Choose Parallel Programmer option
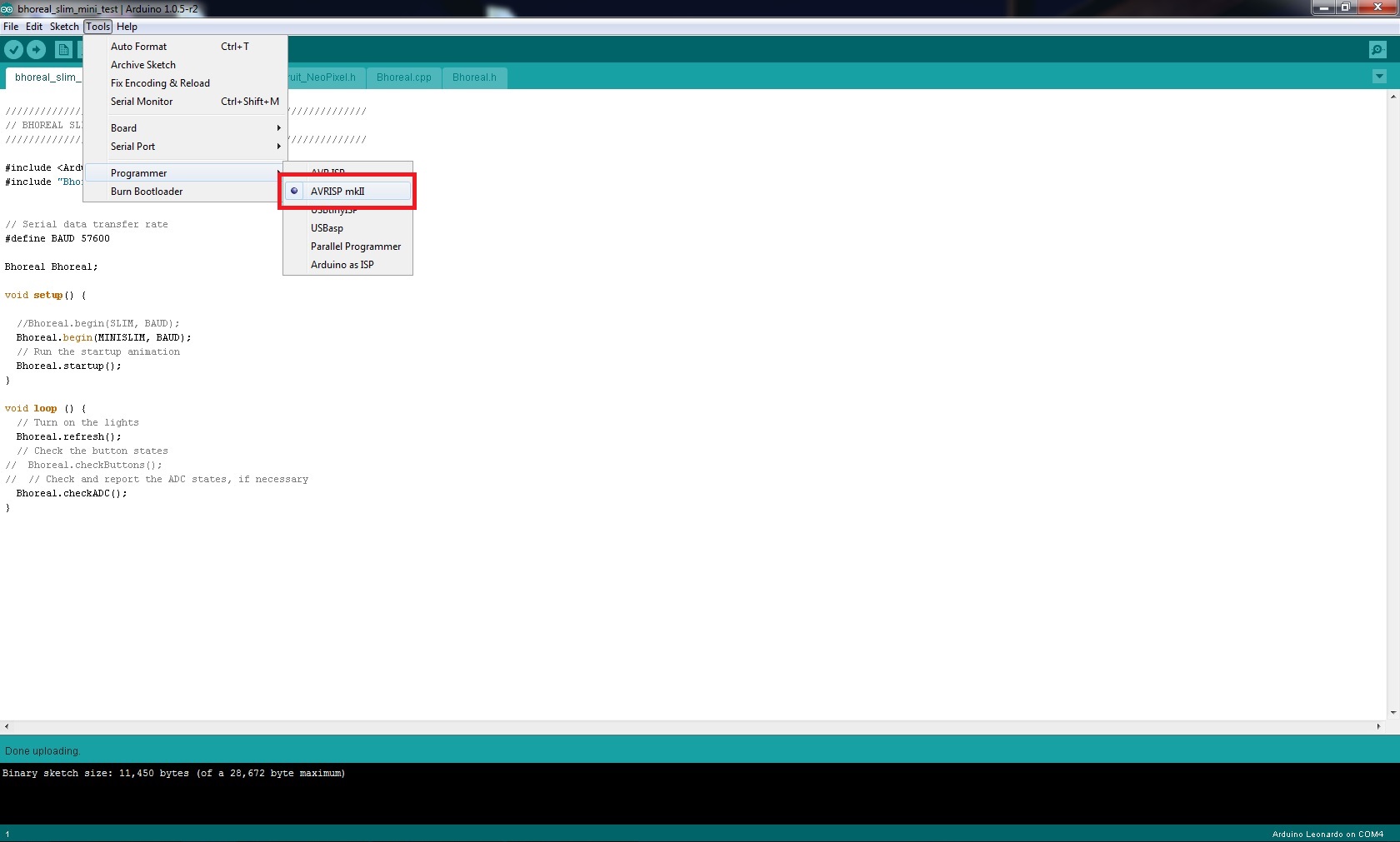Image resolution: width=1400 pixels, height=842 pixels. (x=348, y=247)
